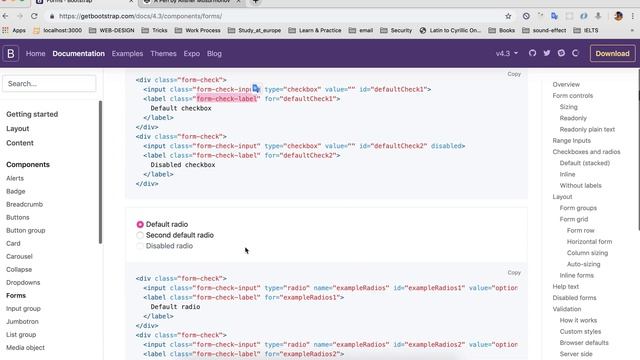Copy the checkbox code snippet
This screenshot has width=640, height=360.
514,74
